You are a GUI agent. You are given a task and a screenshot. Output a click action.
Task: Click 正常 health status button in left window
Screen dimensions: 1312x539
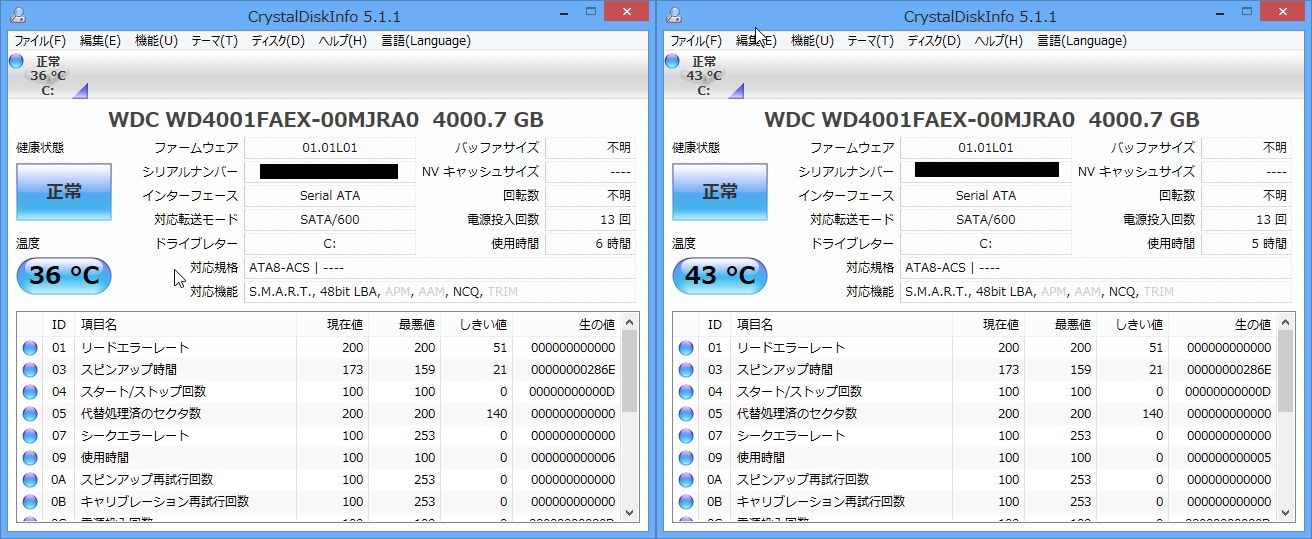click(x=64, y=192)
